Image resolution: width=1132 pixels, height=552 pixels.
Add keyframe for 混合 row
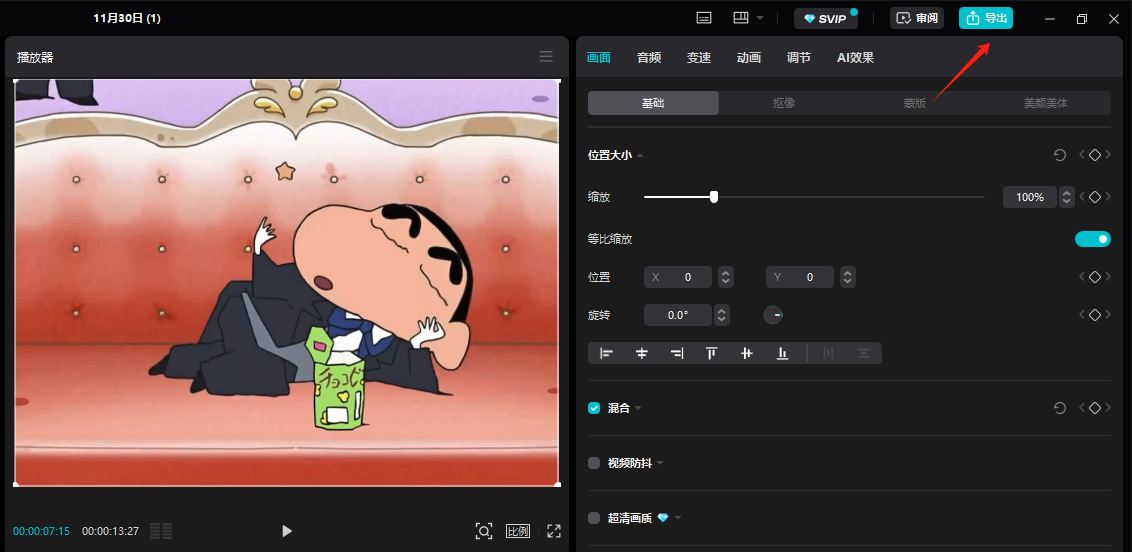tap(1094, 408)
